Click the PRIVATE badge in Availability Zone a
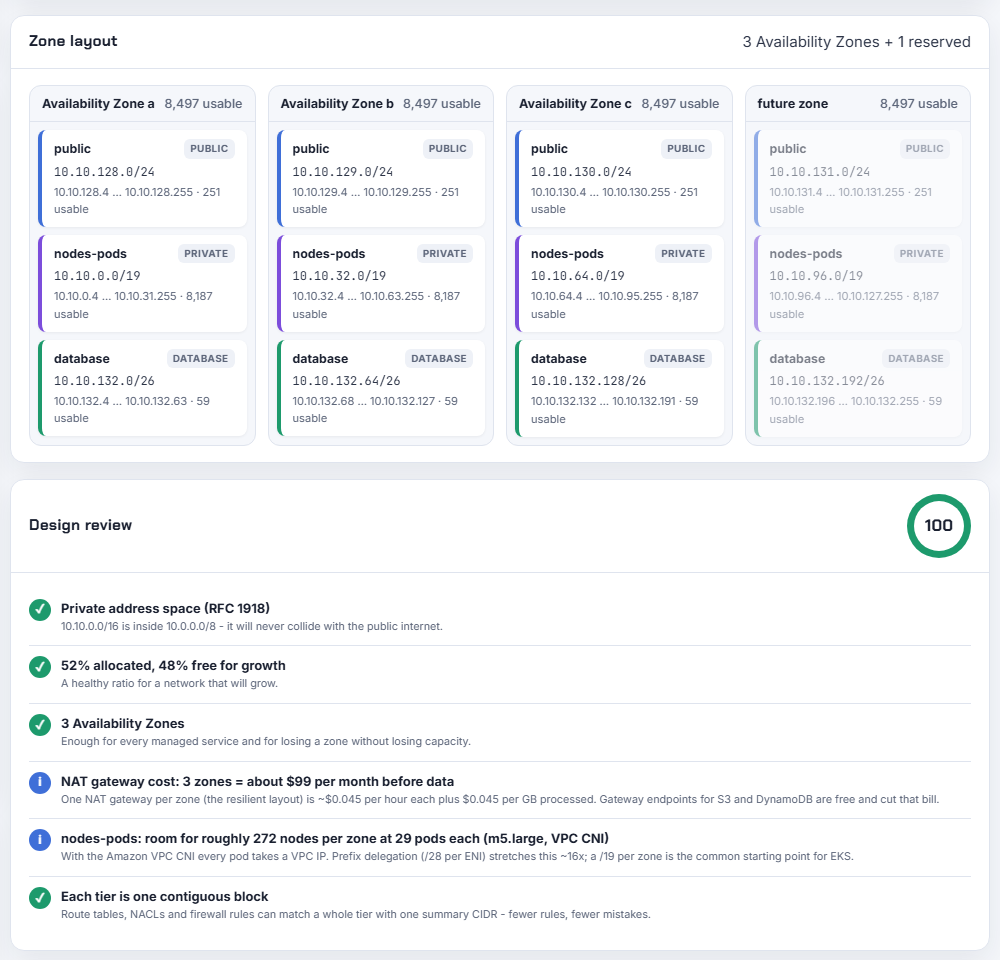 (x=206, y=253)
